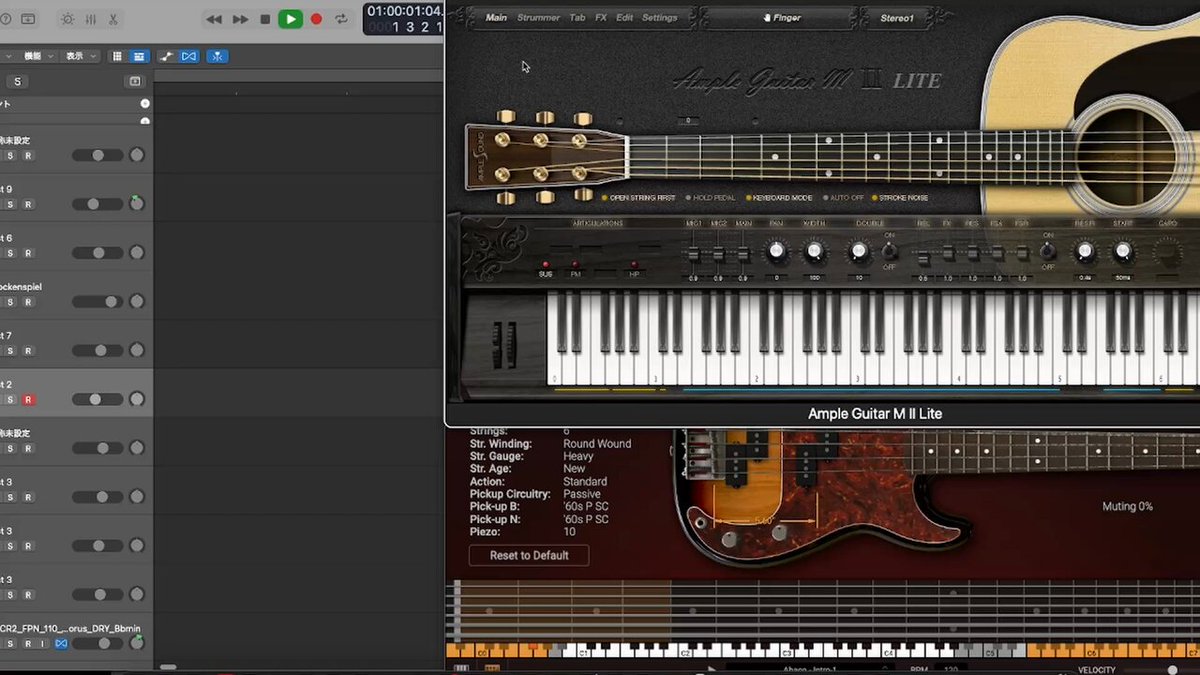The image size is (1200, 675).
Task: Enable record on t 6 track
Action: click(x=28, y=253)
